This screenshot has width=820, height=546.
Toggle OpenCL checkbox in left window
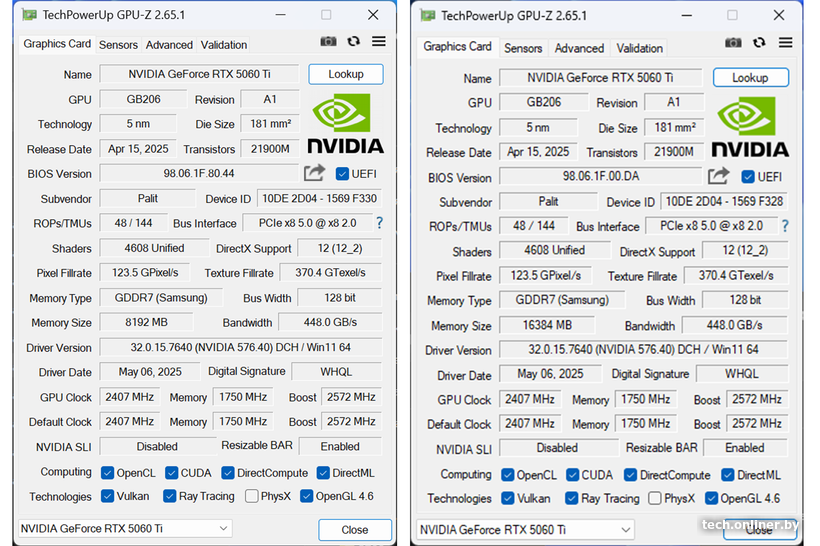(x=107, y=473)
